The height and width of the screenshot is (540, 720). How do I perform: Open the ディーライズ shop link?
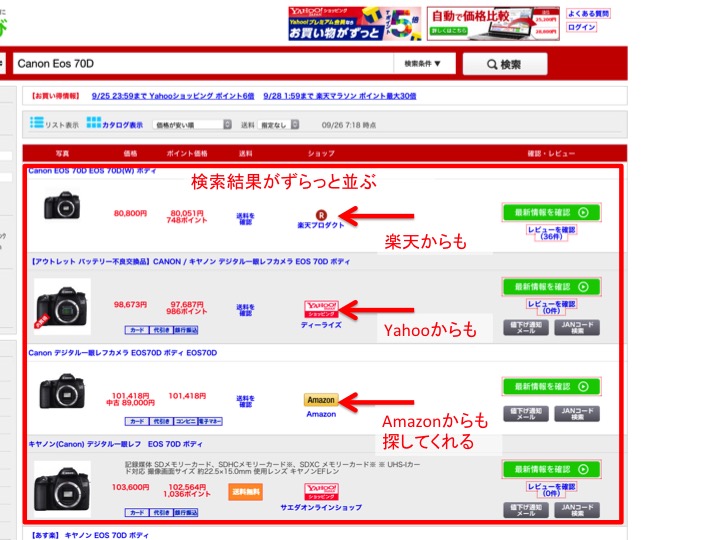(x=321, y=325)
